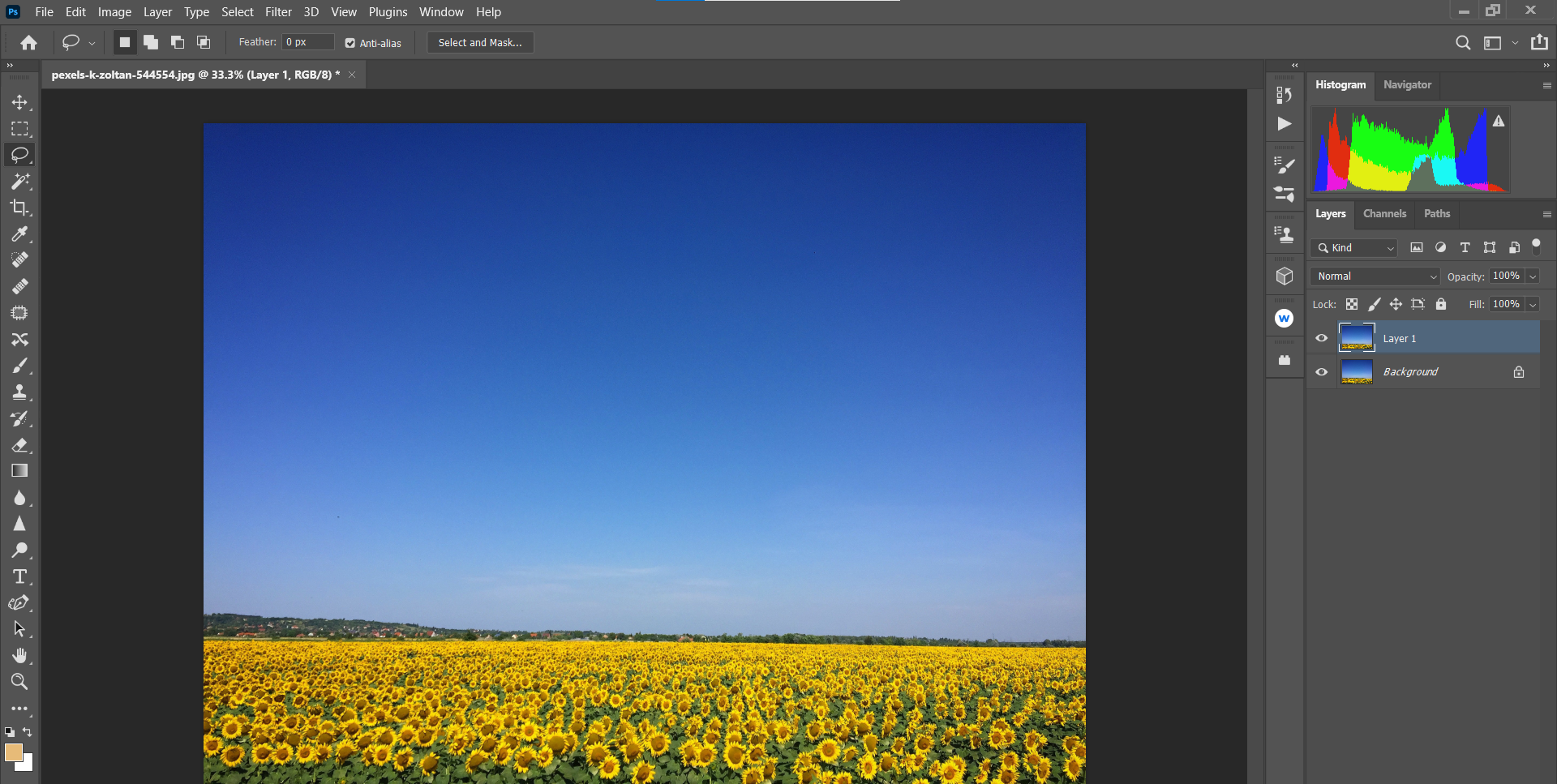Click the Select and Mask button
Viewport: 1557px width, 784px height.
pos(480,43)
